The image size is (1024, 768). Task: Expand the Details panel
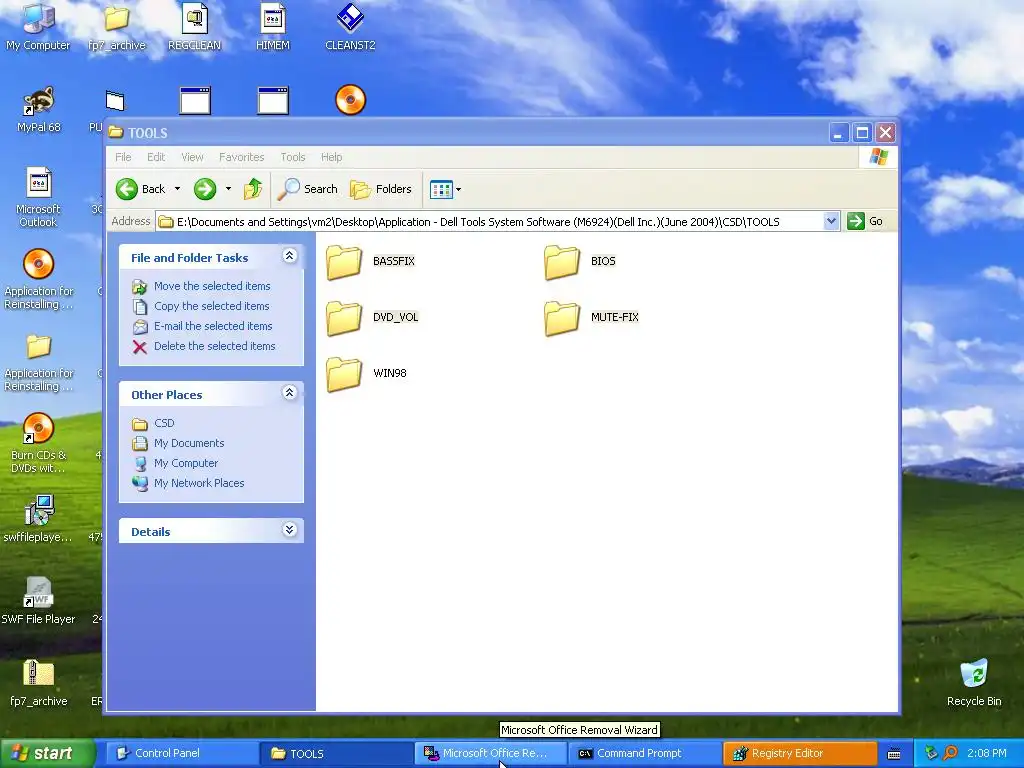289,530
